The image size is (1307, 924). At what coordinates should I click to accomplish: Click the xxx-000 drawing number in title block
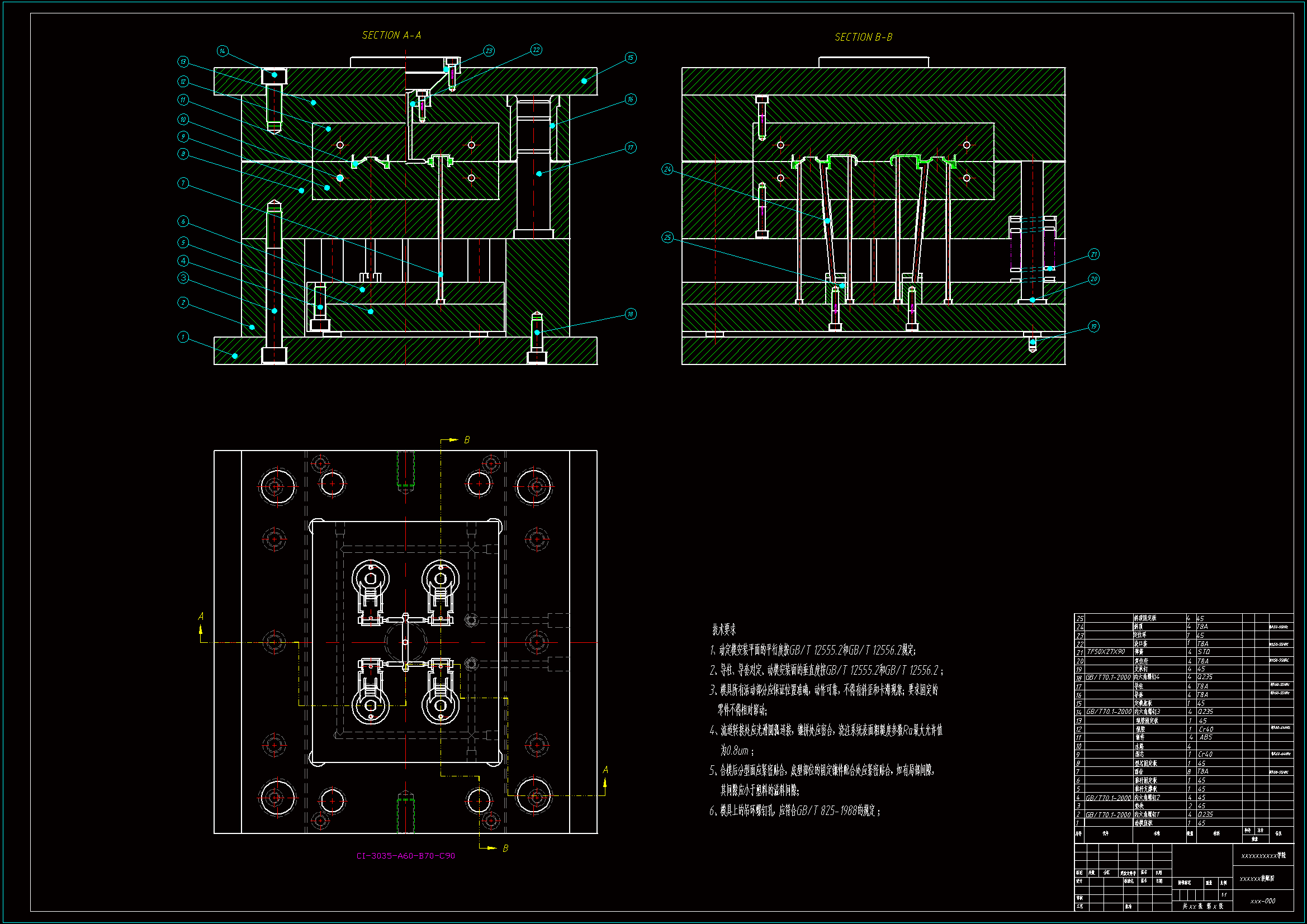[x=1263, y=901]
